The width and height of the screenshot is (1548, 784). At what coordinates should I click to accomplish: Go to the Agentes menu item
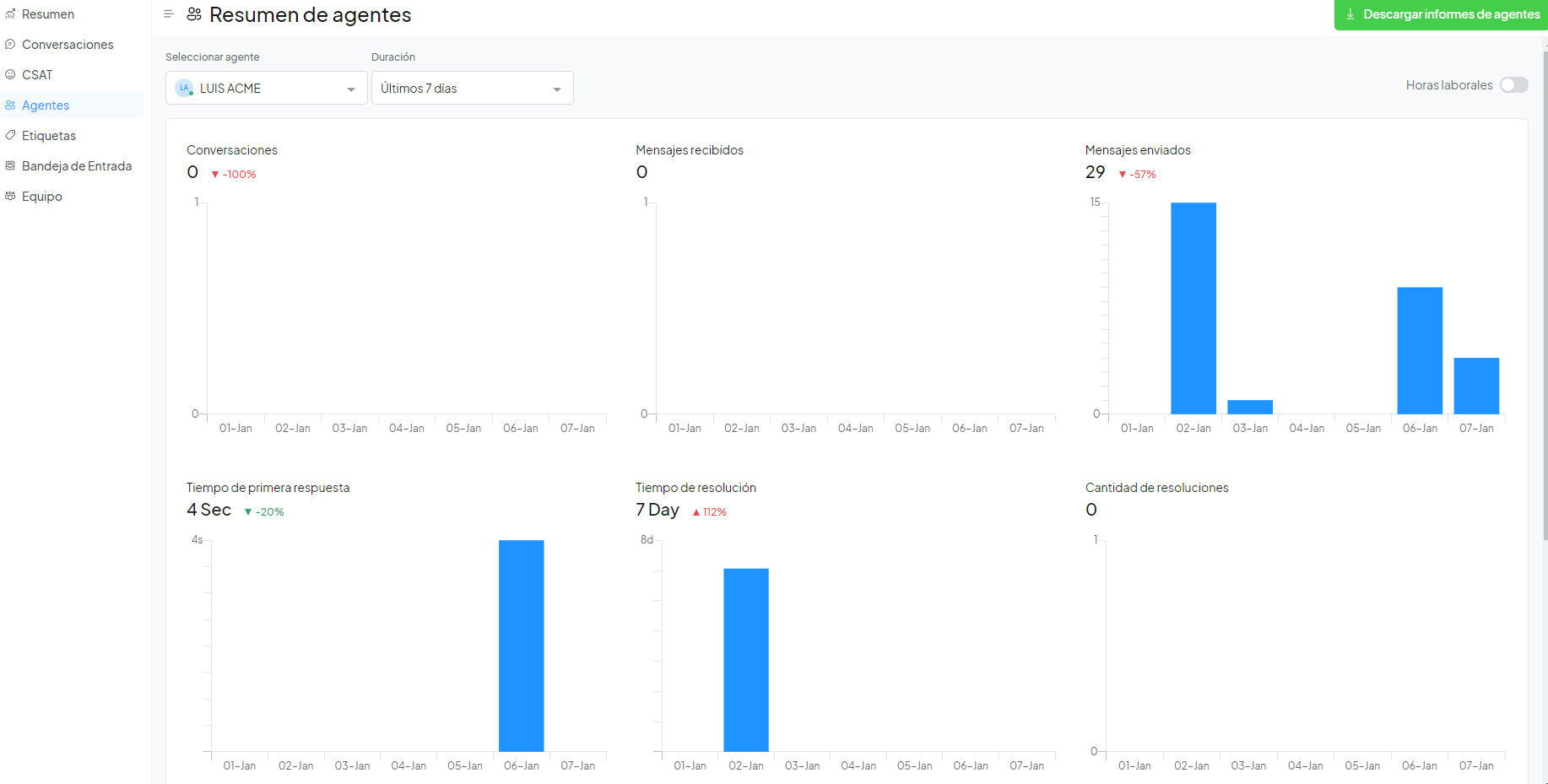(x=46, y=105)
